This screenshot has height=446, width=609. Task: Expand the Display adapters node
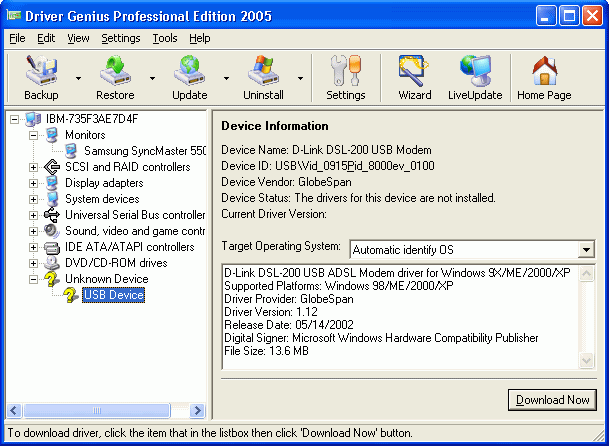pos(33,183)
